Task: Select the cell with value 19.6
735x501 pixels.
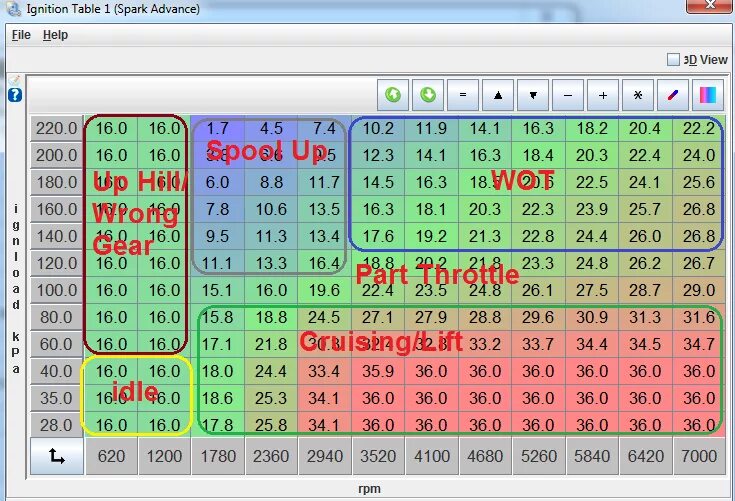Action: pos(325,290)
